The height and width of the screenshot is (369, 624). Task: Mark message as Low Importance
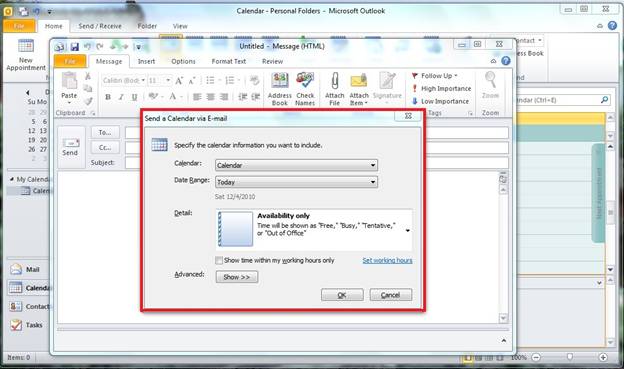440,101
